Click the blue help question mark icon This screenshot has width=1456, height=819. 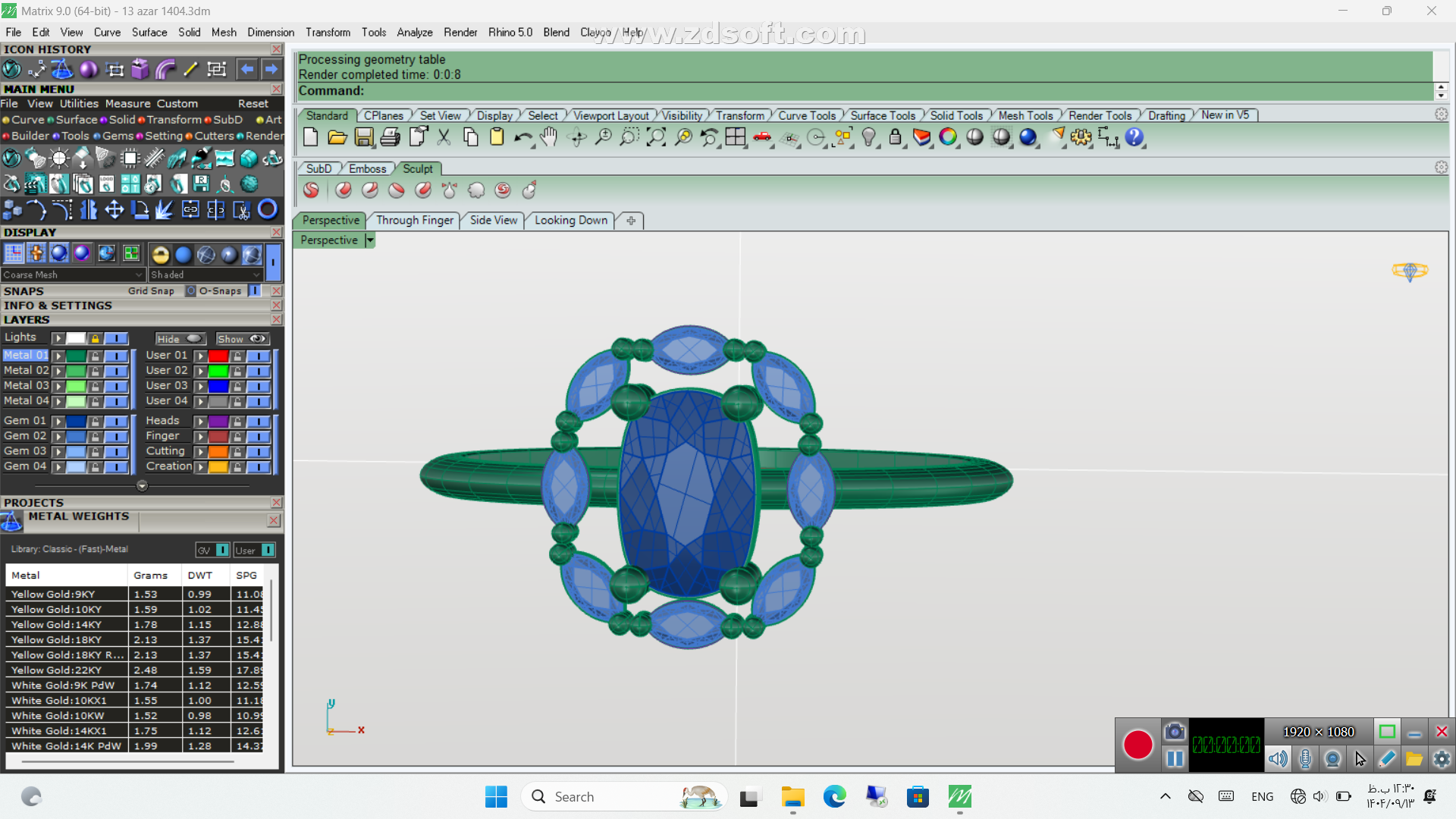coord(1134,137)
